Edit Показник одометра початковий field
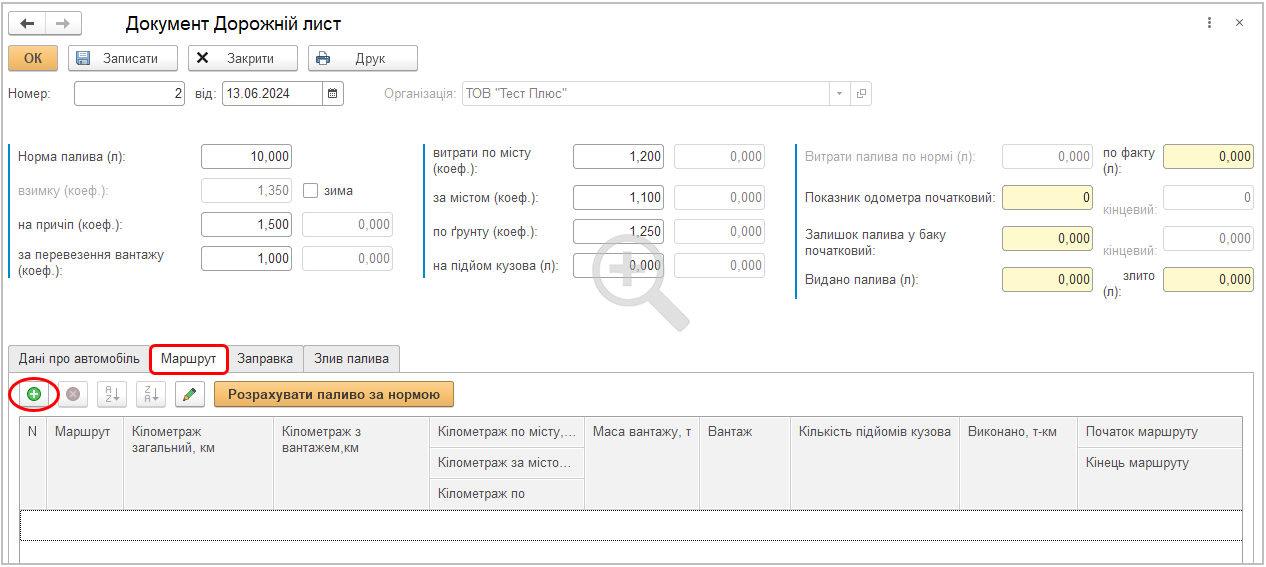The height and width of the screenshot is (567, 1266). click(x=1048, y=198)
